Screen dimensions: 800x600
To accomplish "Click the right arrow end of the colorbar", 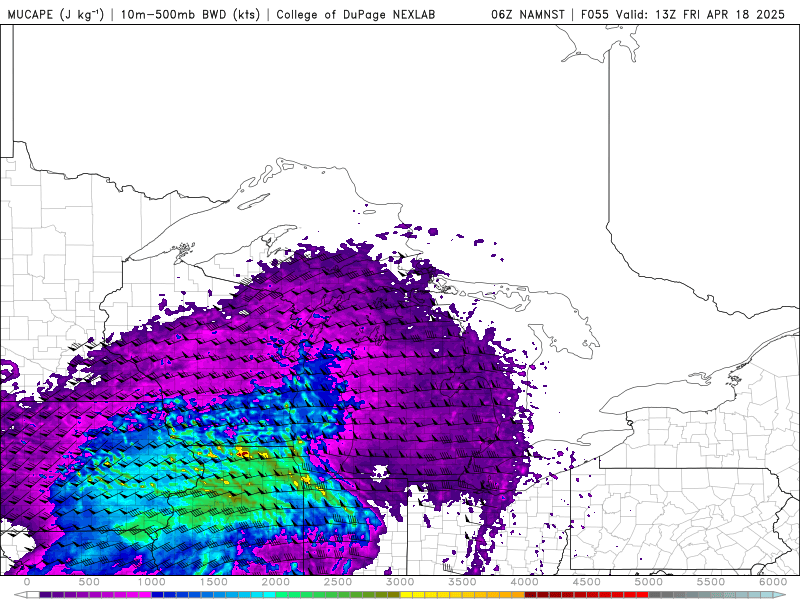I will (x=779, y=594).
